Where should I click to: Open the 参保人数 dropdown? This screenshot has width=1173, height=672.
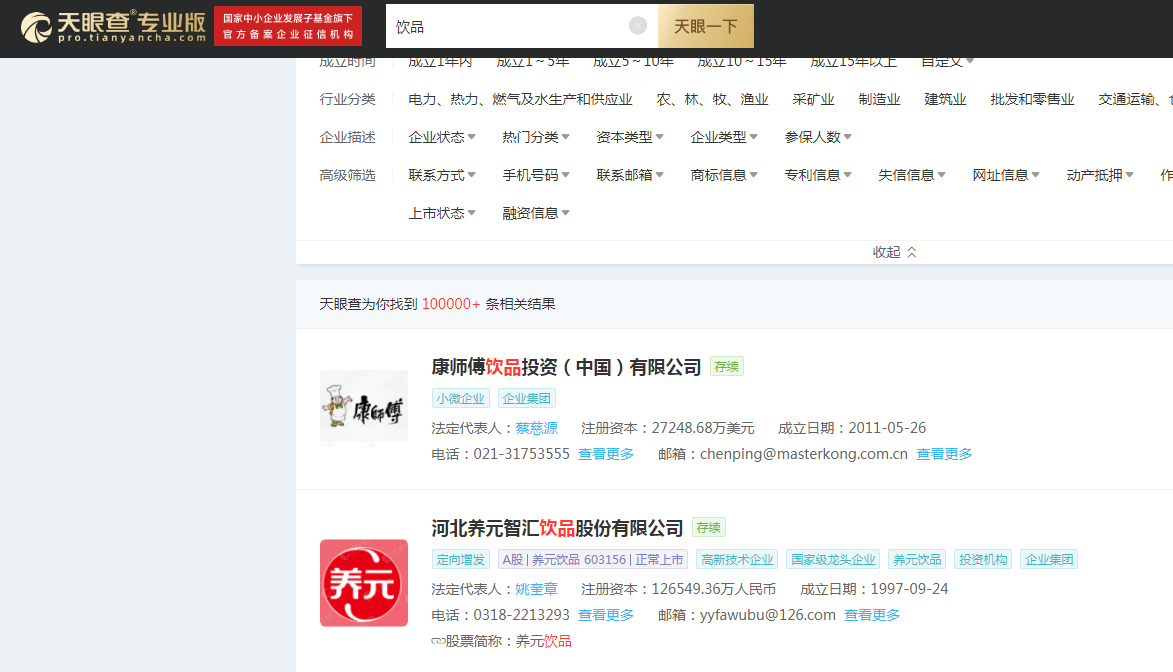click(818, 137)
